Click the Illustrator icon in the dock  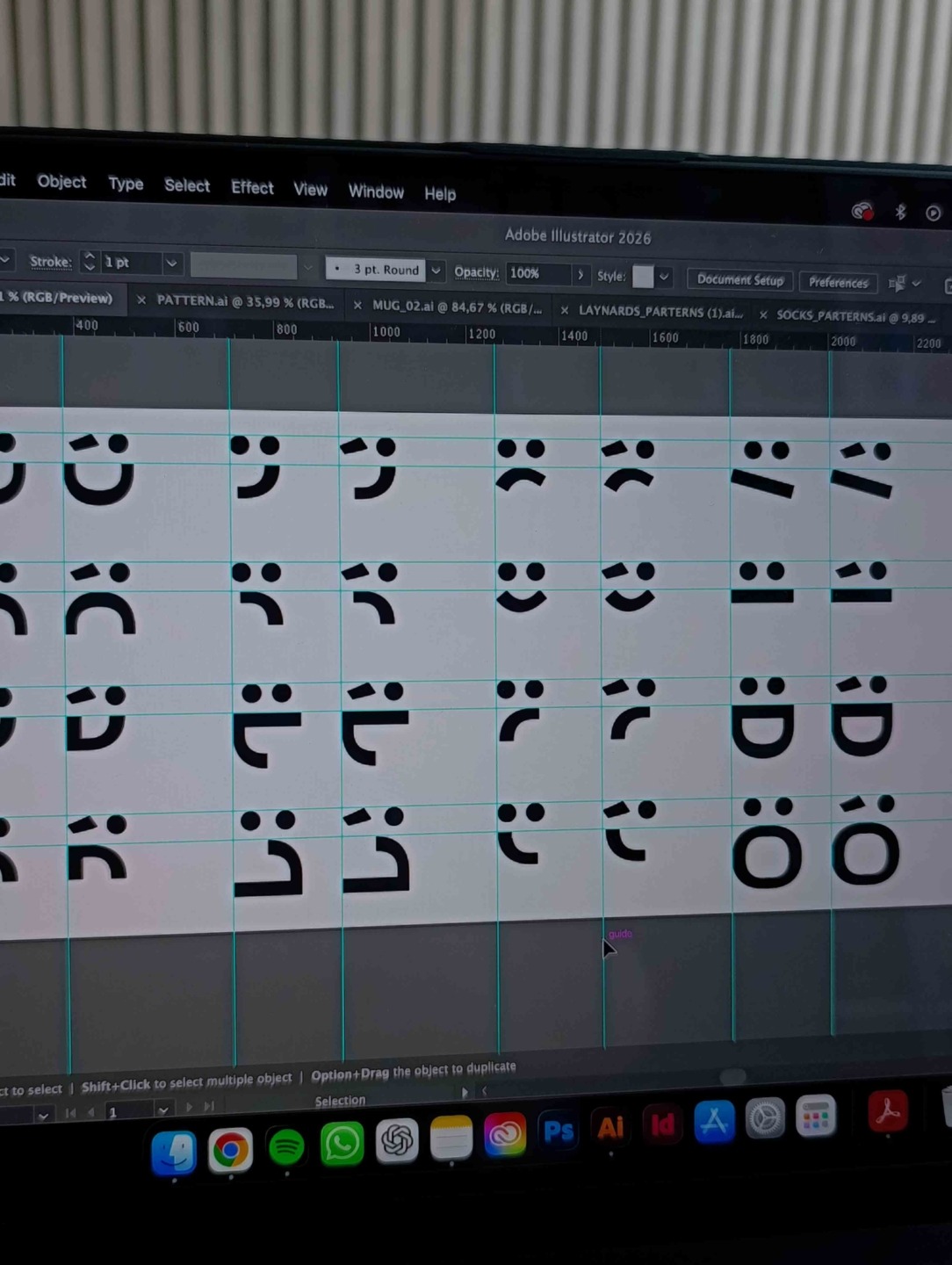610,1127
